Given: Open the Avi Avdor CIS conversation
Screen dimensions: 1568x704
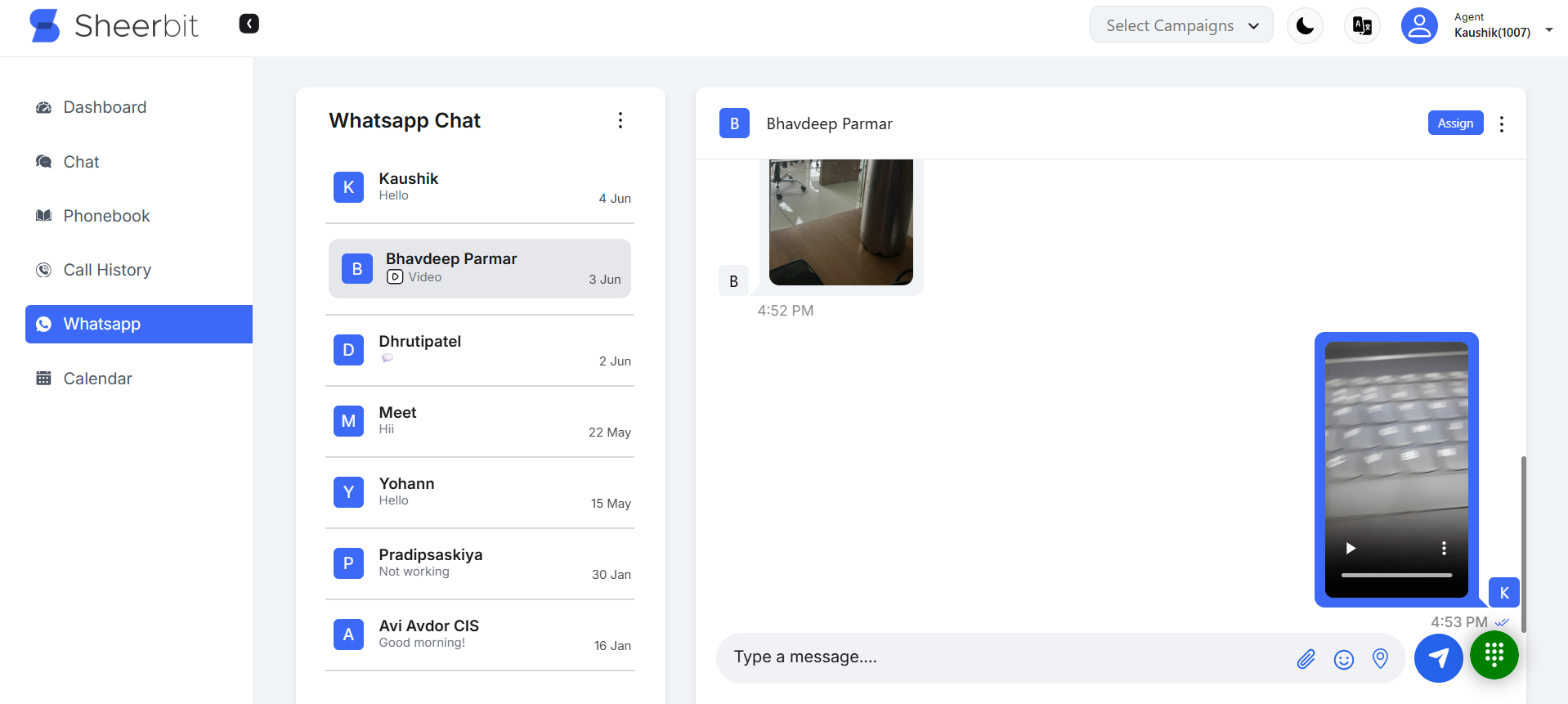Looking at the screenshot, I should point(480,634).
